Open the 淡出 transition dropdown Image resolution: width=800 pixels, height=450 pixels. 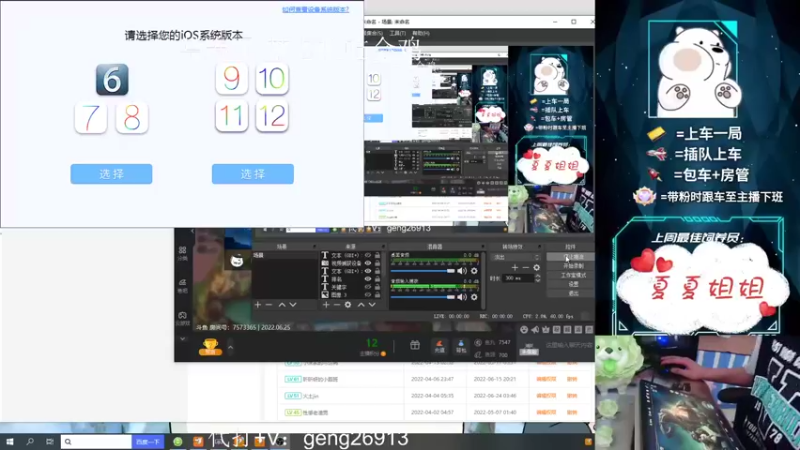(x=516, y=257)
